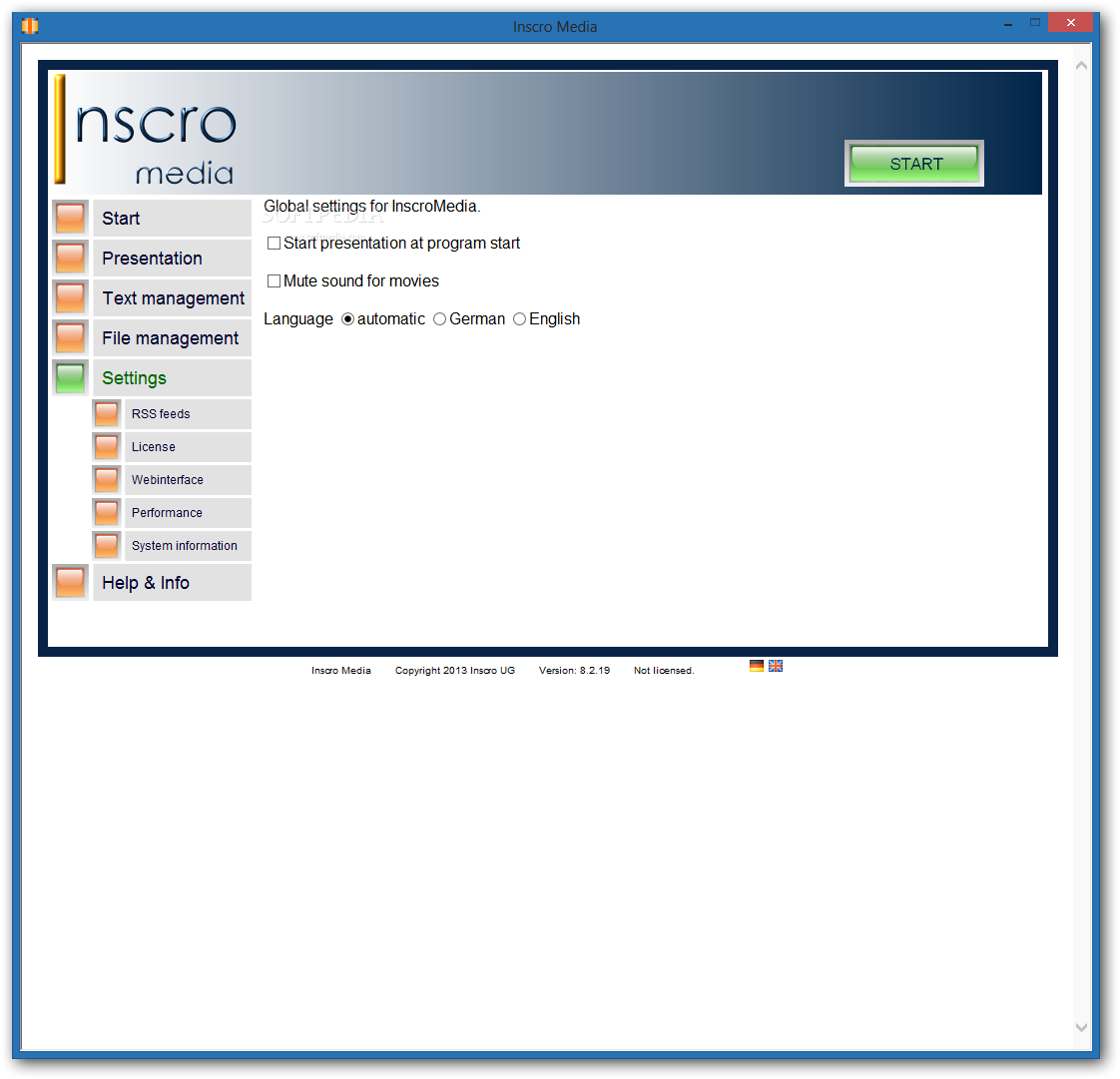Open Webinterface settings
The width and height of the screenshot is (1120, 1079).
[x=188, y=480]
